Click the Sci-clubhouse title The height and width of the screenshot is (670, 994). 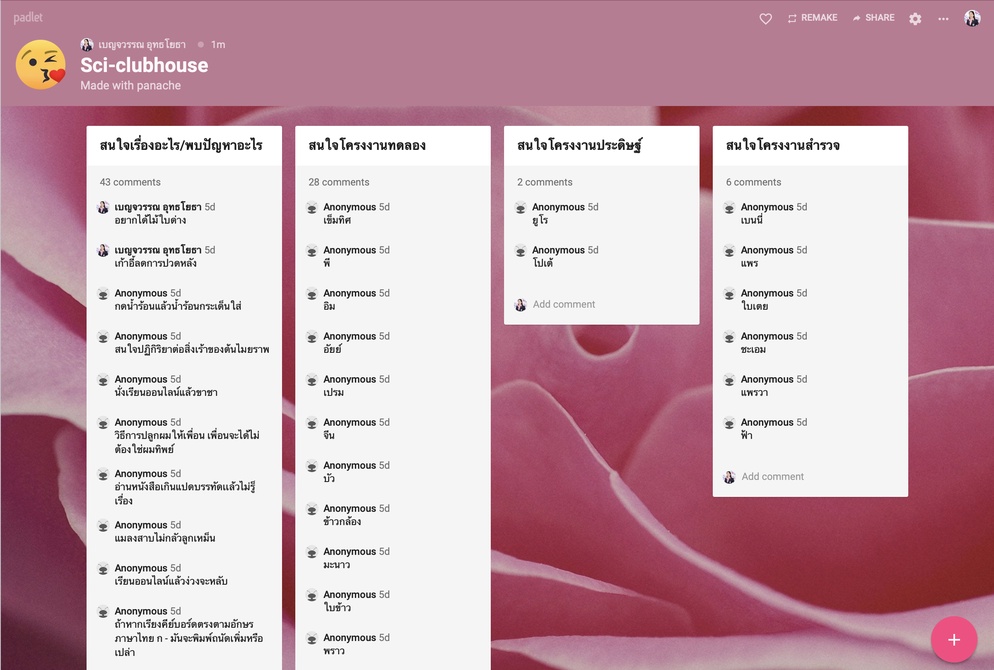click(144, 65)
